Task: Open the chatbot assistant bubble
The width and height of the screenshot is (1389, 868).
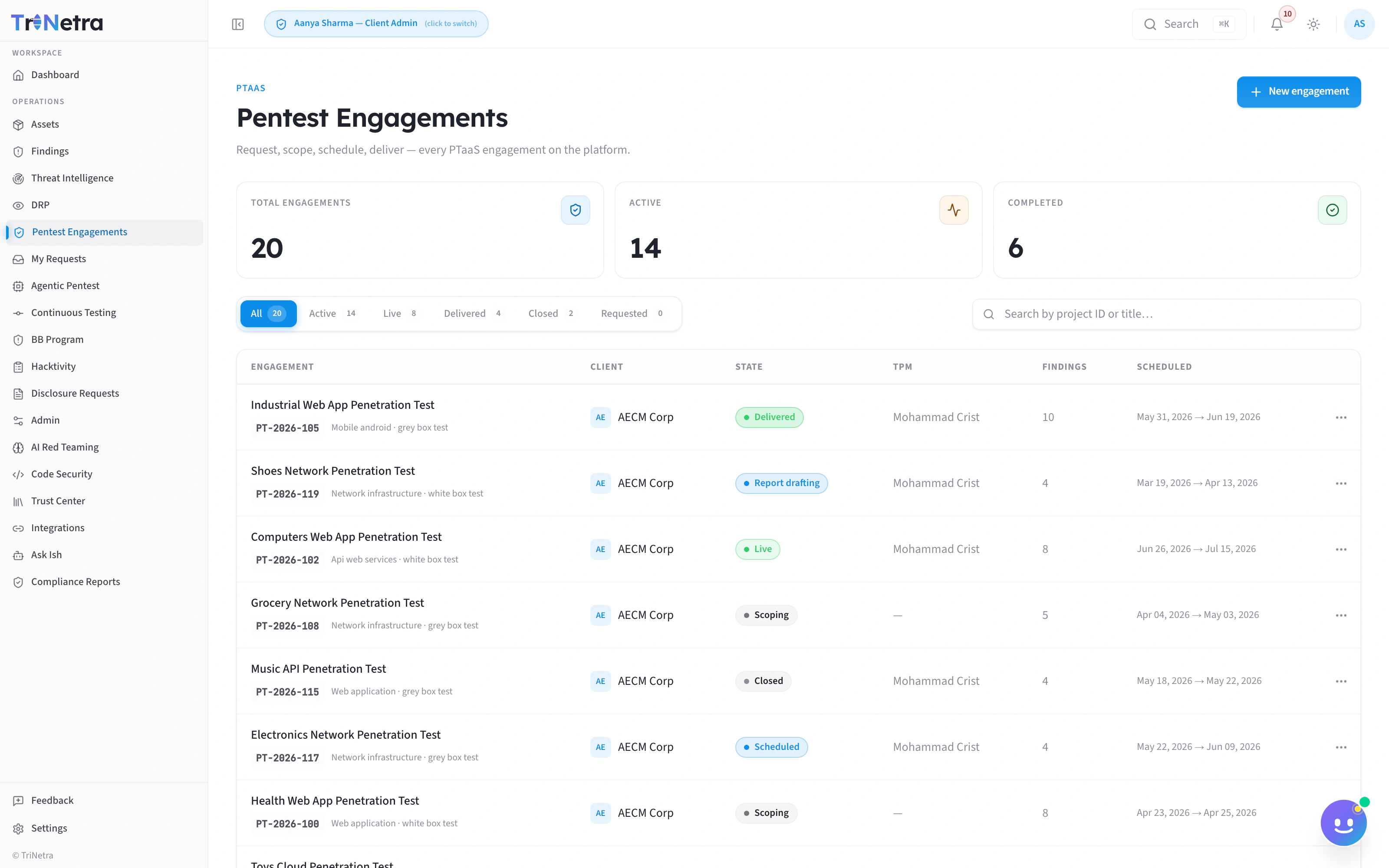Action: coord(1343,823)
